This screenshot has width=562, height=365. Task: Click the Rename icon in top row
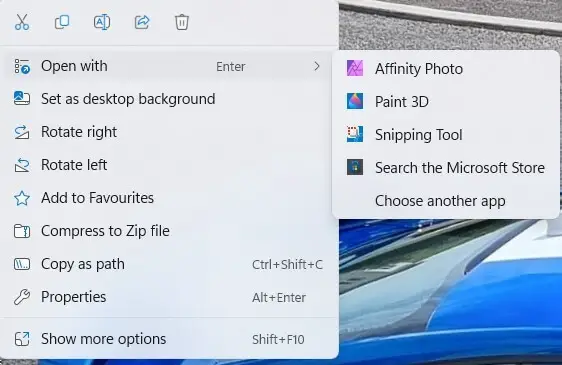pyautogui.click(x=102, y=22)
